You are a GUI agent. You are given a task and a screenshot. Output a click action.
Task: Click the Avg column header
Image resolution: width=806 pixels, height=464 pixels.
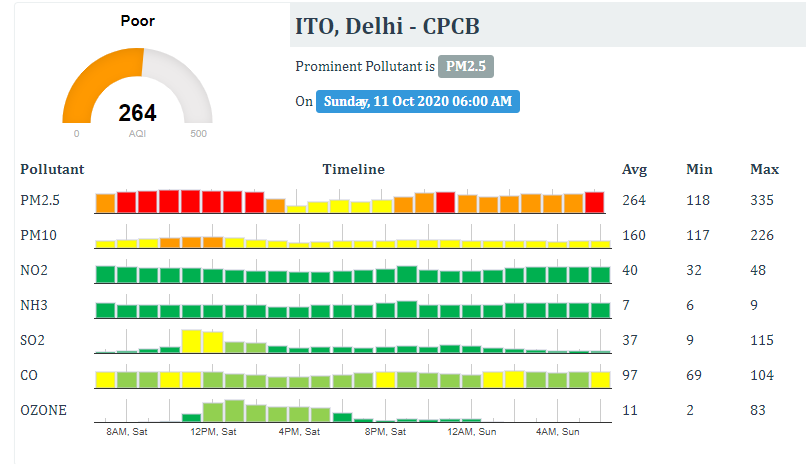point(634,170)
